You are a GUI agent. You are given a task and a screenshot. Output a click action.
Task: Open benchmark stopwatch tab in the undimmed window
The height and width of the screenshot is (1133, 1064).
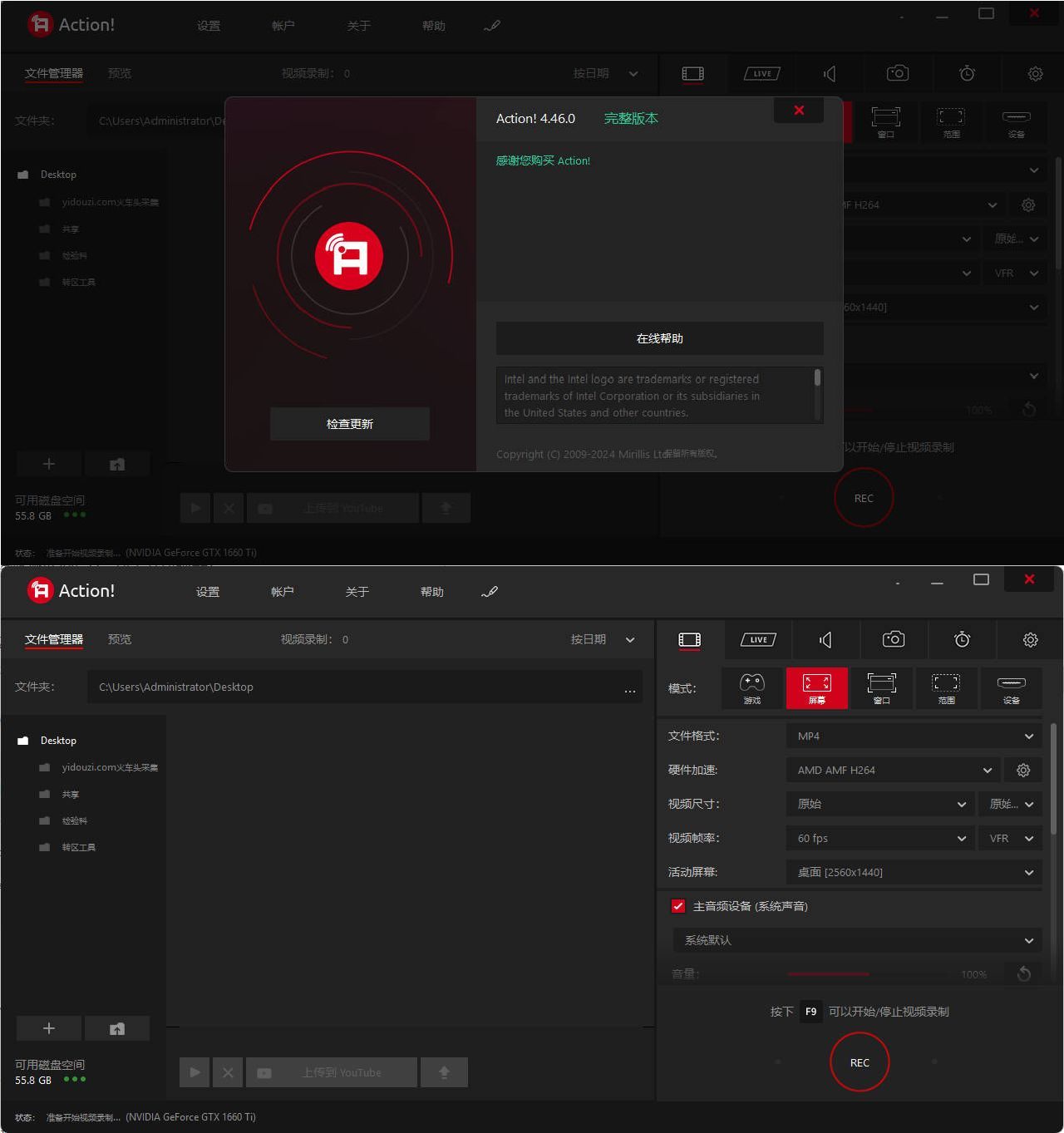962,639
